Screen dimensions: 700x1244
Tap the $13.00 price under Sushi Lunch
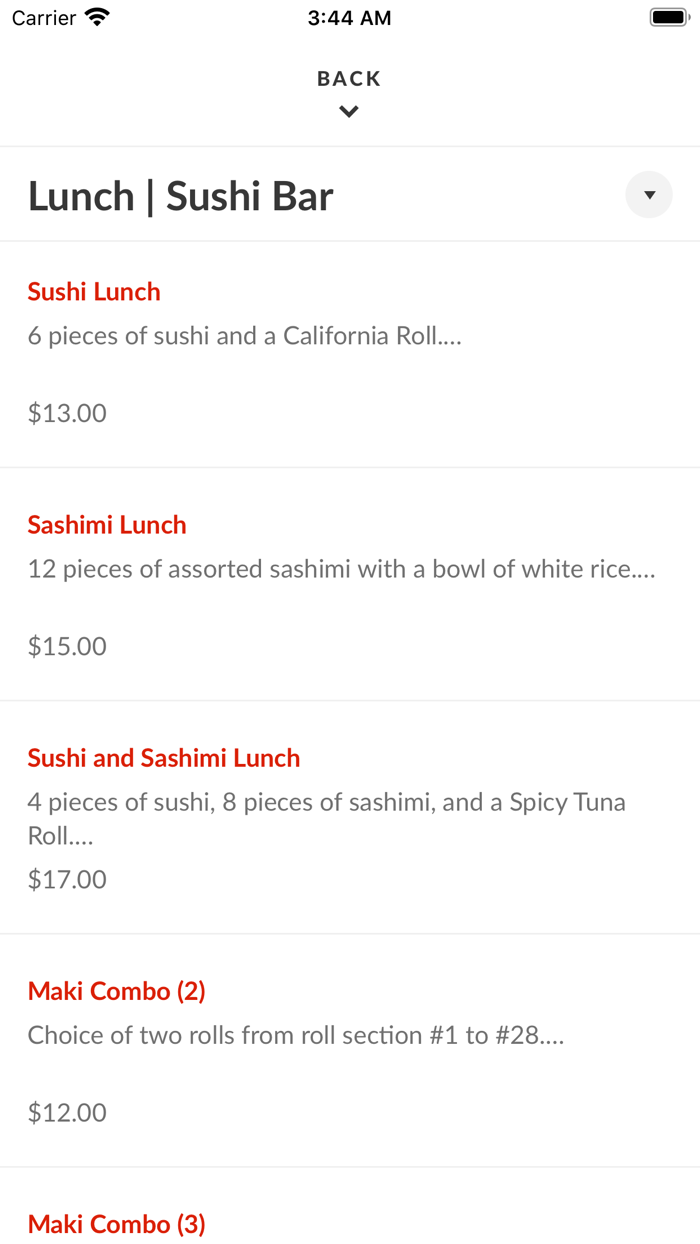point(66,412)
